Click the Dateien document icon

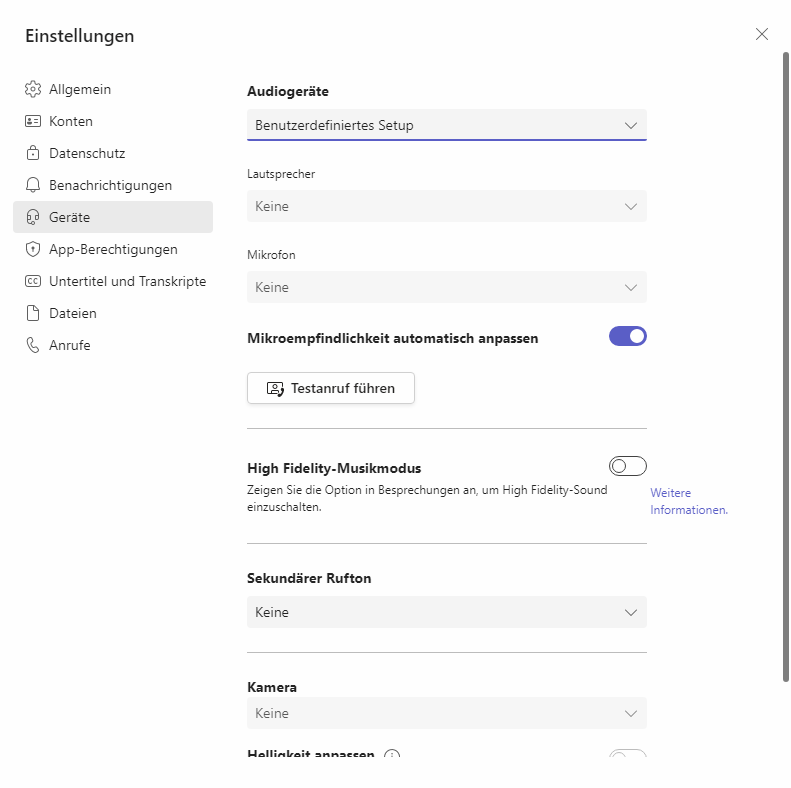point(32,313)
